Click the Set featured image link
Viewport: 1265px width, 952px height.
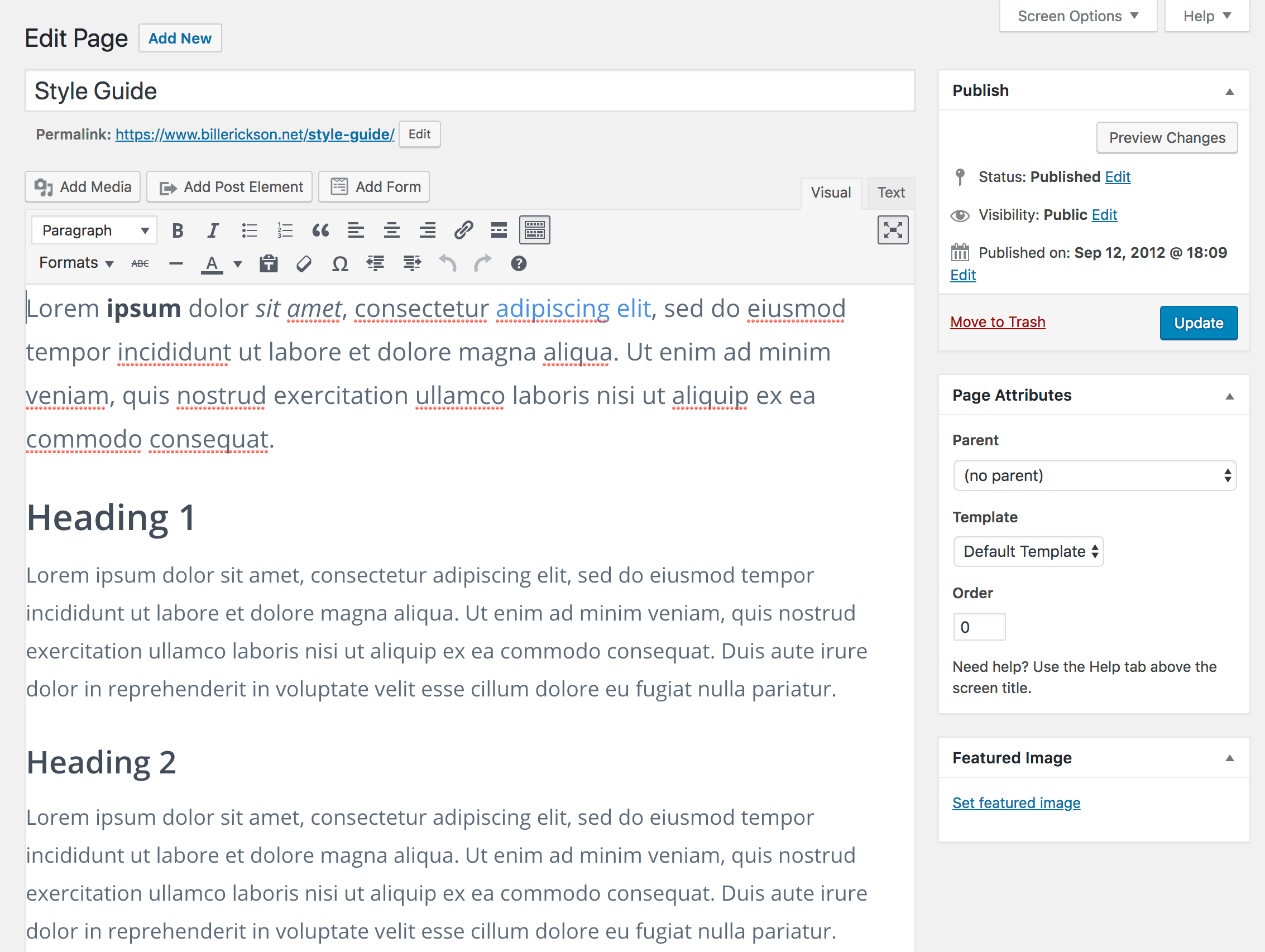point(1015,803)
